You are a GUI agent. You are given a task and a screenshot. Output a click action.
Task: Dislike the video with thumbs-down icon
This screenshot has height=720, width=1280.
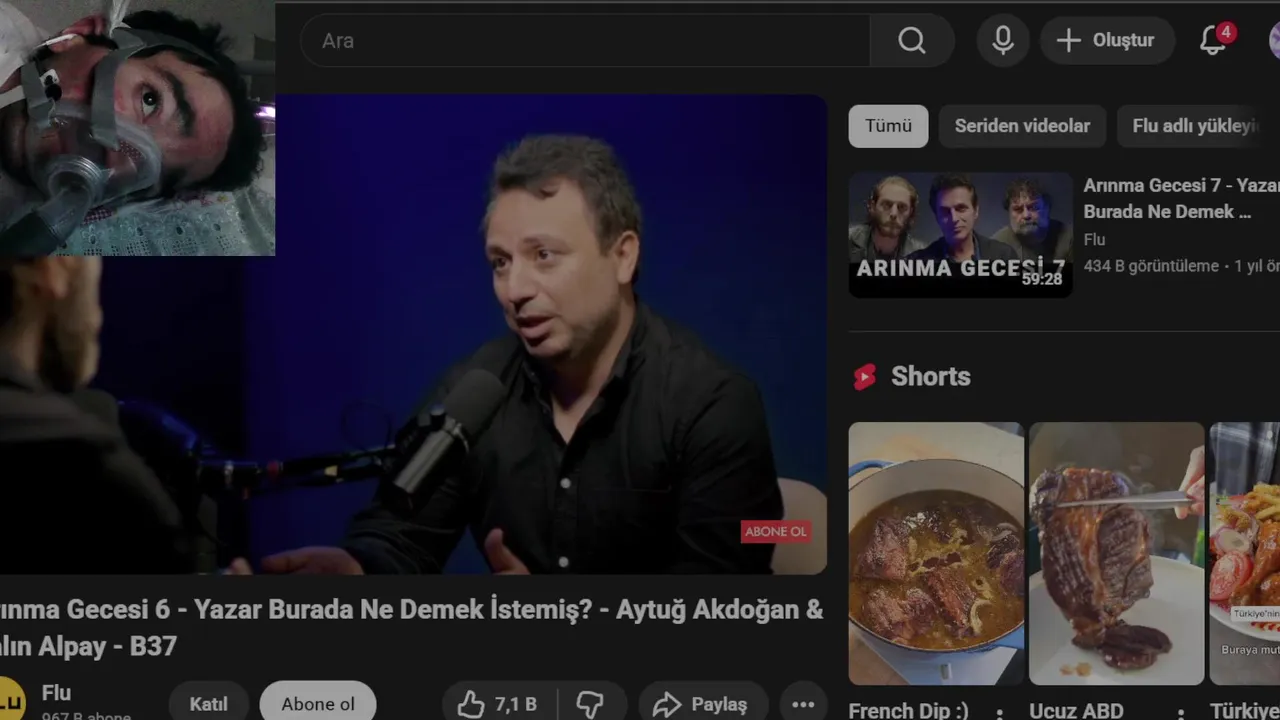click(591, 705)
